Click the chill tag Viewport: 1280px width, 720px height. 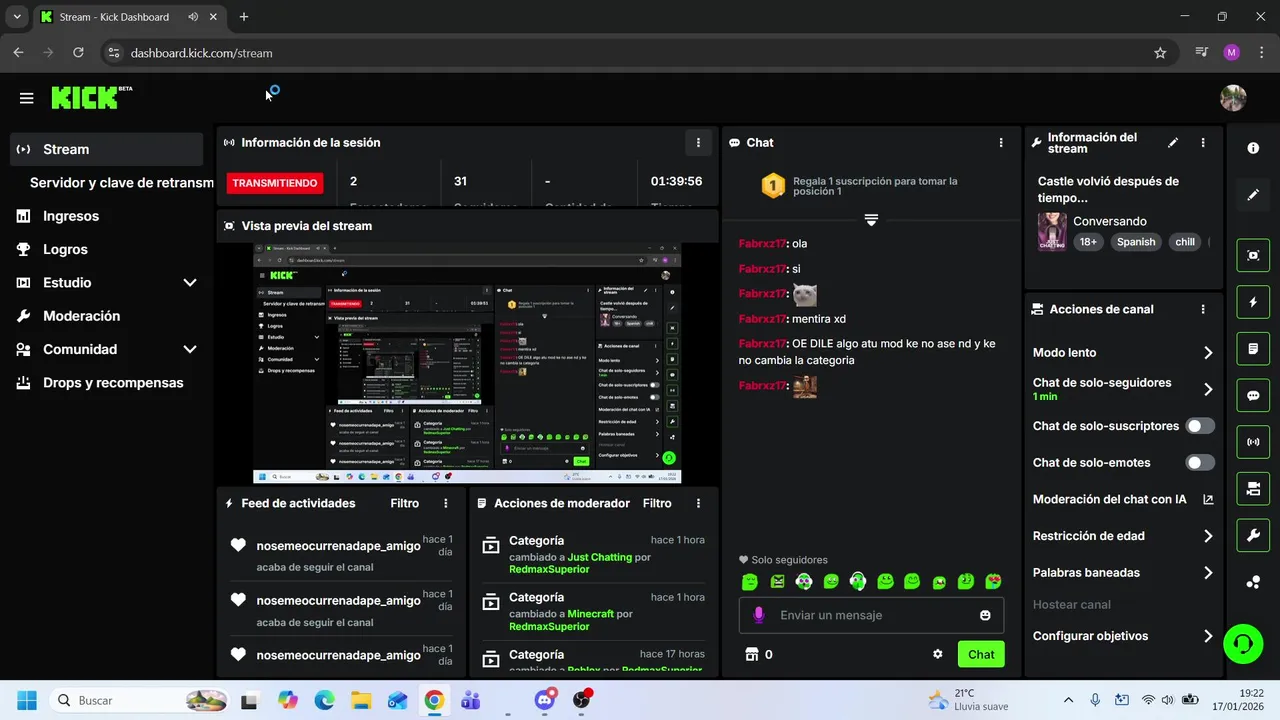pyautogui.click(x=1185, y=242)
